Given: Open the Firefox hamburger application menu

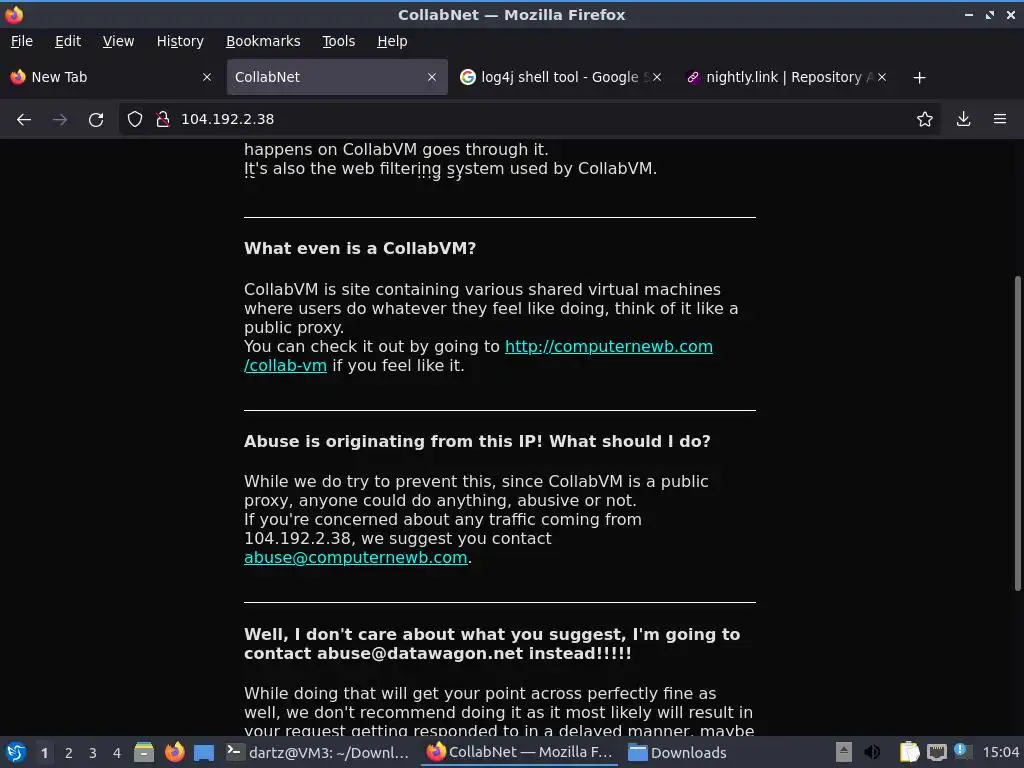Looking at the screenshot, I should pos(999,119).
